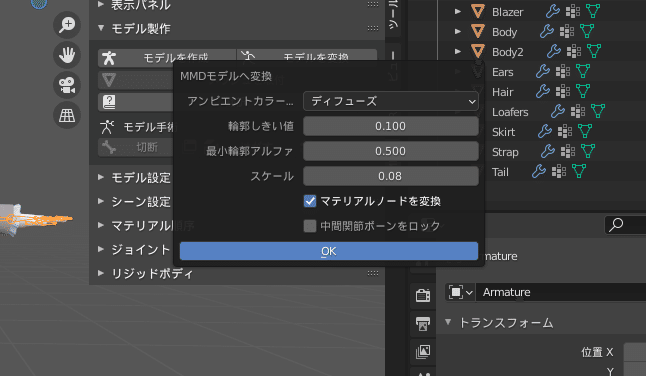Screen dimensions: 646x376
Task: Click the Body2 mesh data icon
Action: point(594,51)
